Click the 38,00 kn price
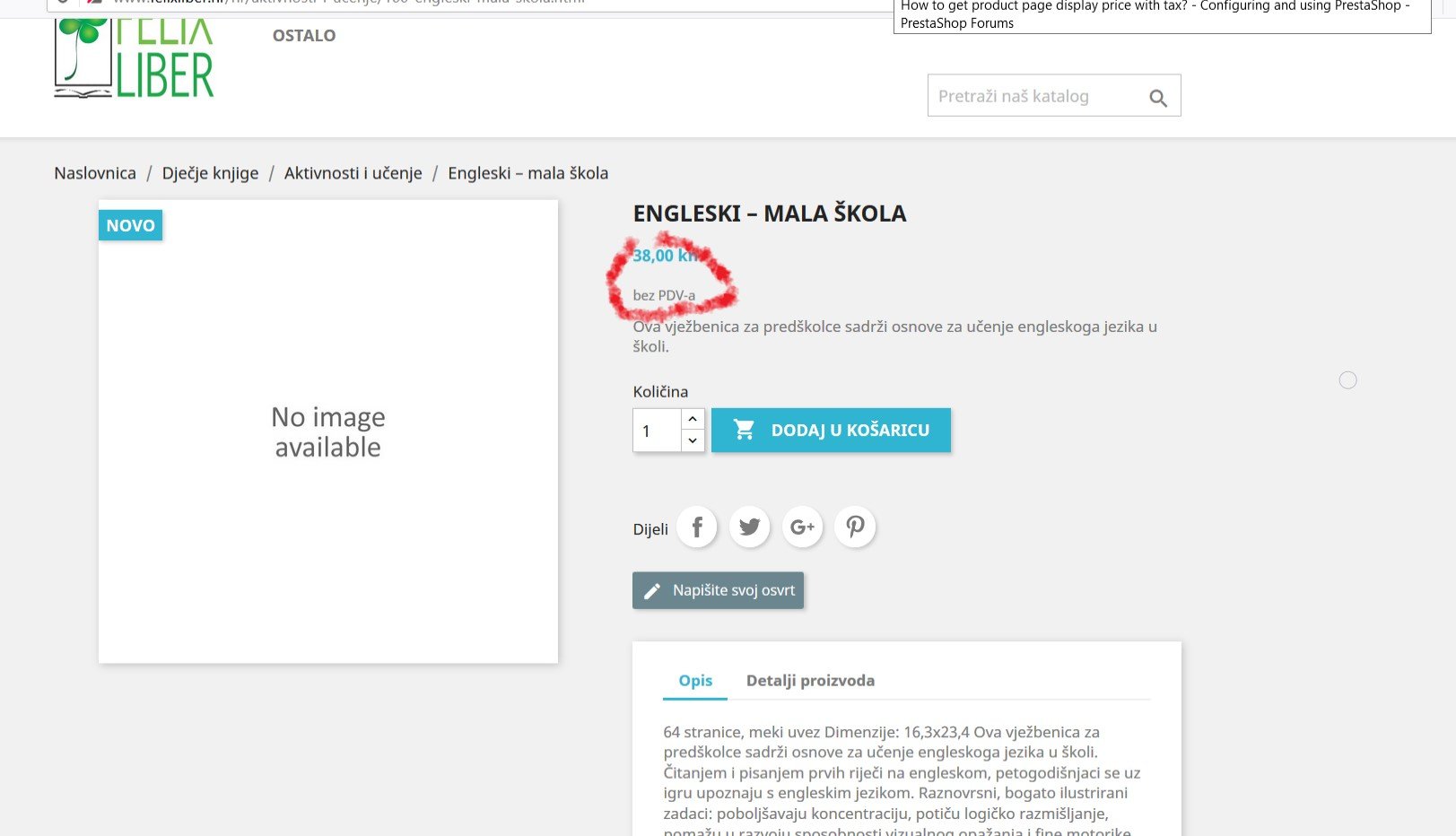1456x836 pixels. pos(665,256)
